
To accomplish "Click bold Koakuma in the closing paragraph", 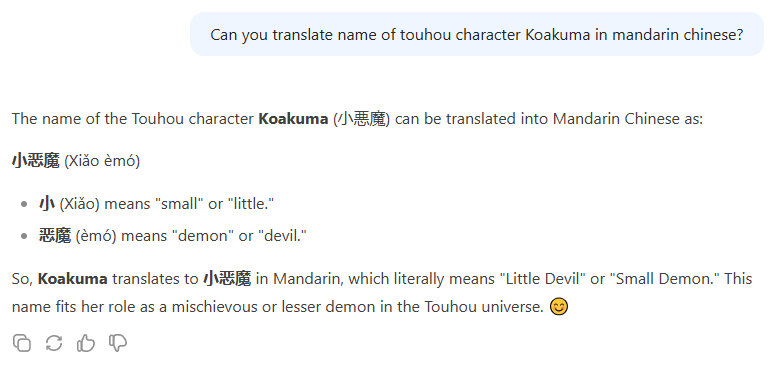I will [73, 279].
